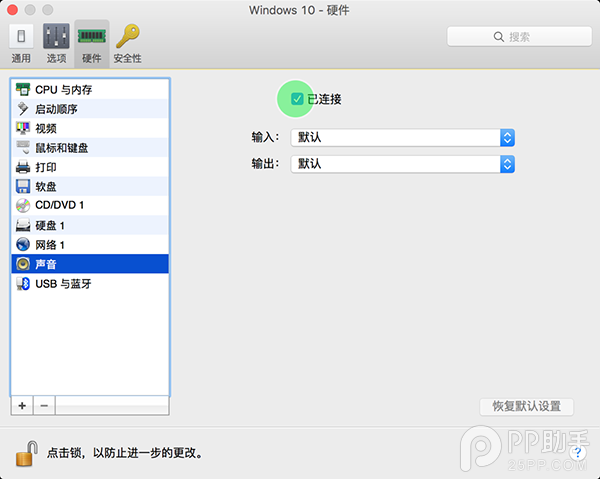Select the CPU 与内存 text row

point(90,90)
